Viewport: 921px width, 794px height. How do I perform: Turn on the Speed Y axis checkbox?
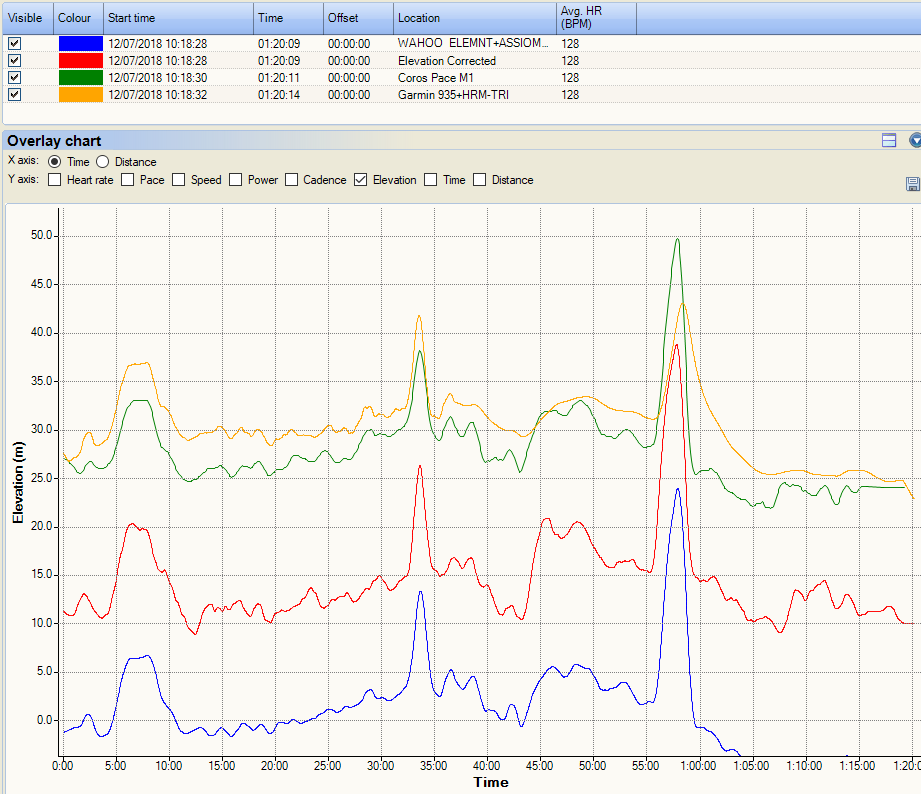(x=178, y=180)
